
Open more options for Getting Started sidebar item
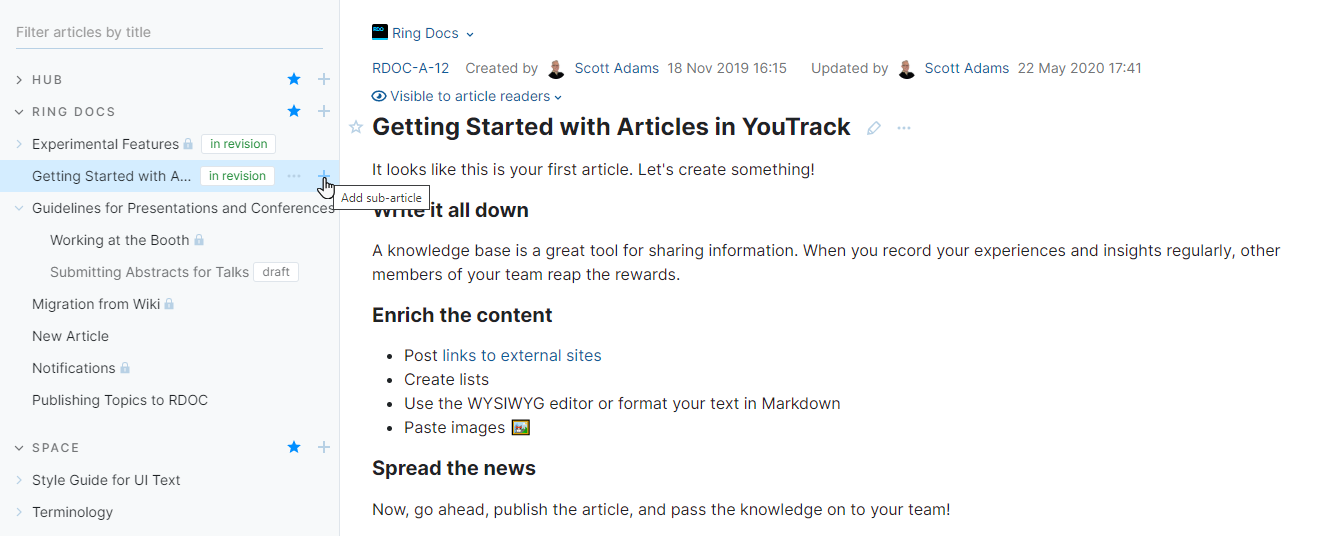pyautogui.click(x=294, y=176)
